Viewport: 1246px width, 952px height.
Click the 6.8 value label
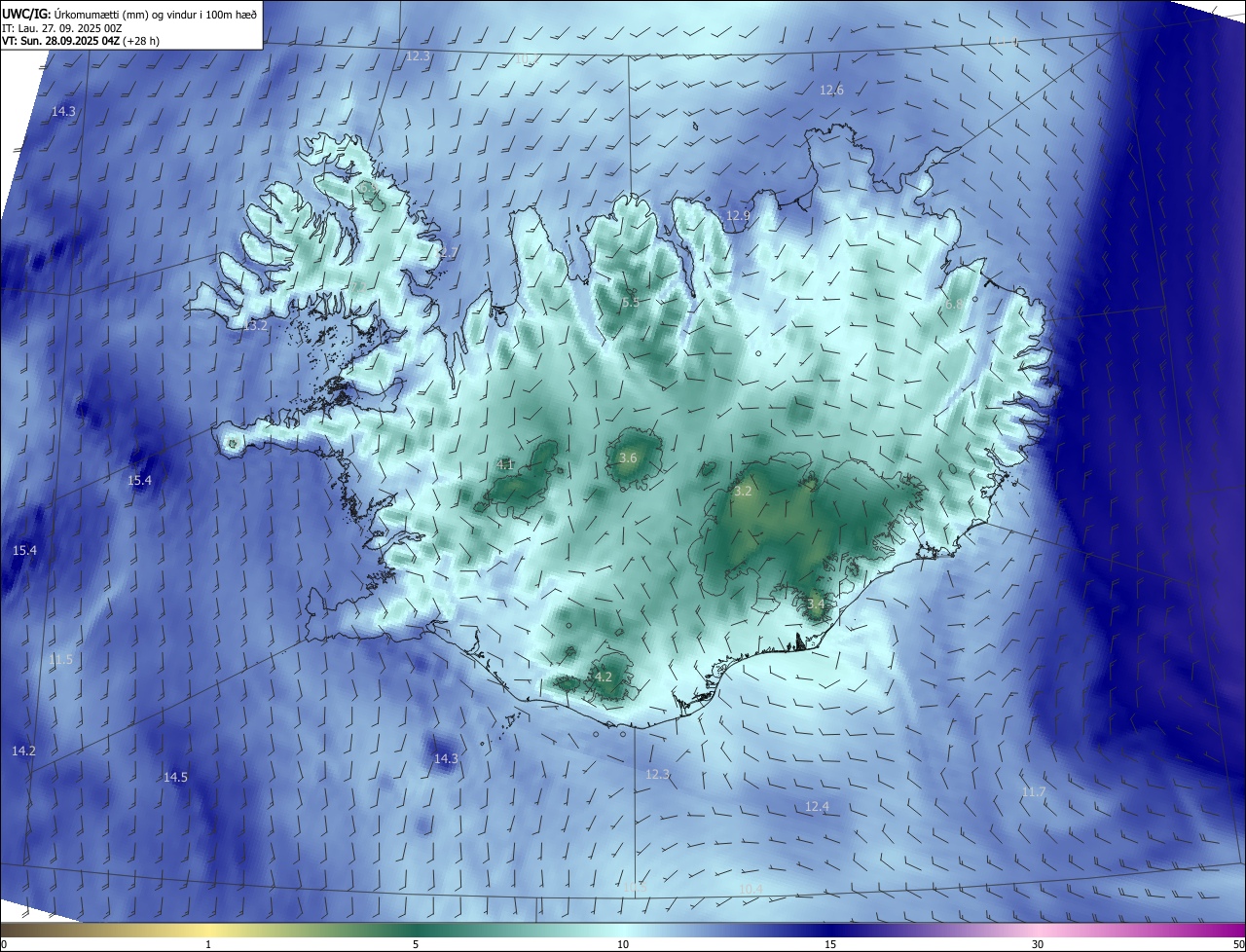click(955, 305)
